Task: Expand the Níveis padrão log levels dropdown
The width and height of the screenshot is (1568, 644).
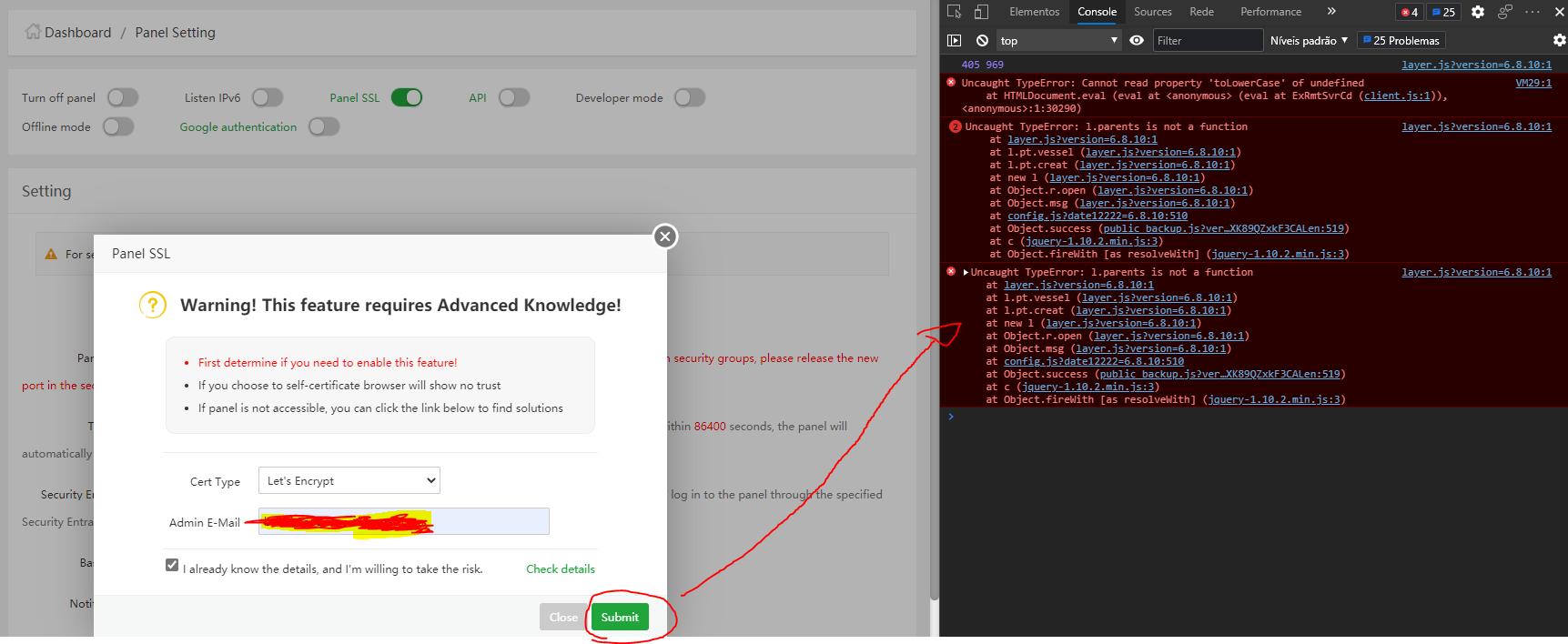Action: coord(1308,41)
